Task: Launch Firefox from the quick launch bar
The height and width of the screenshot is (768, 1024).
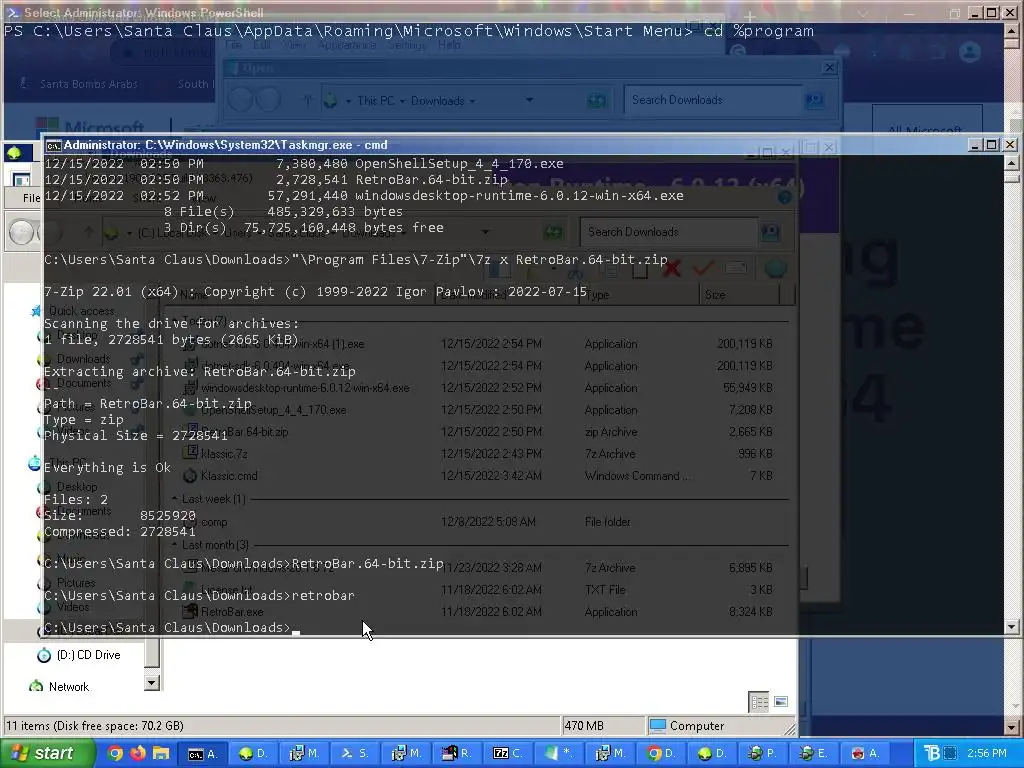Action: [x=138, y=753]
